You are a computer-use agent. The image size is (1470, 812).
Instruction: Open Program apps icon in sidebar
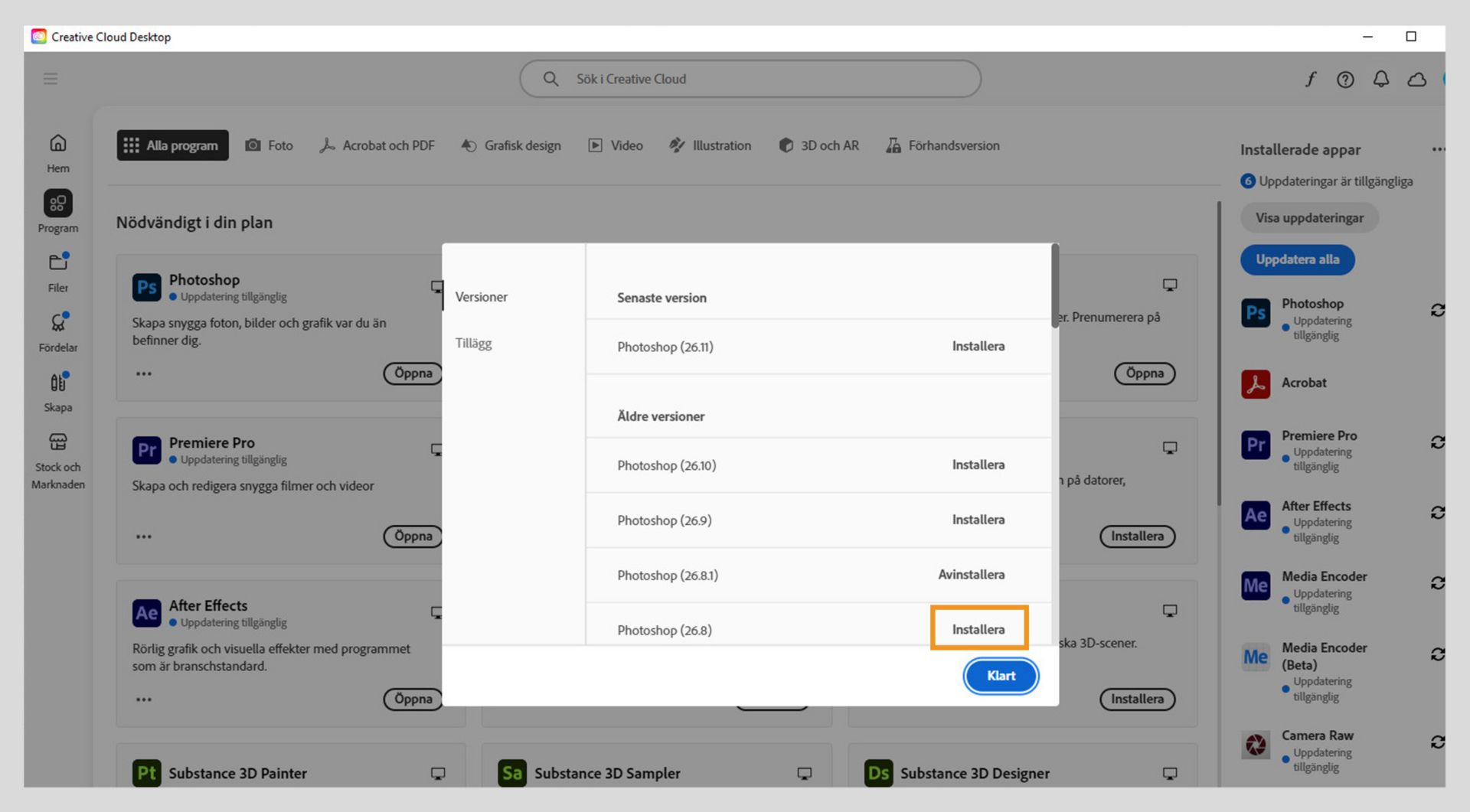click(58, 204)
